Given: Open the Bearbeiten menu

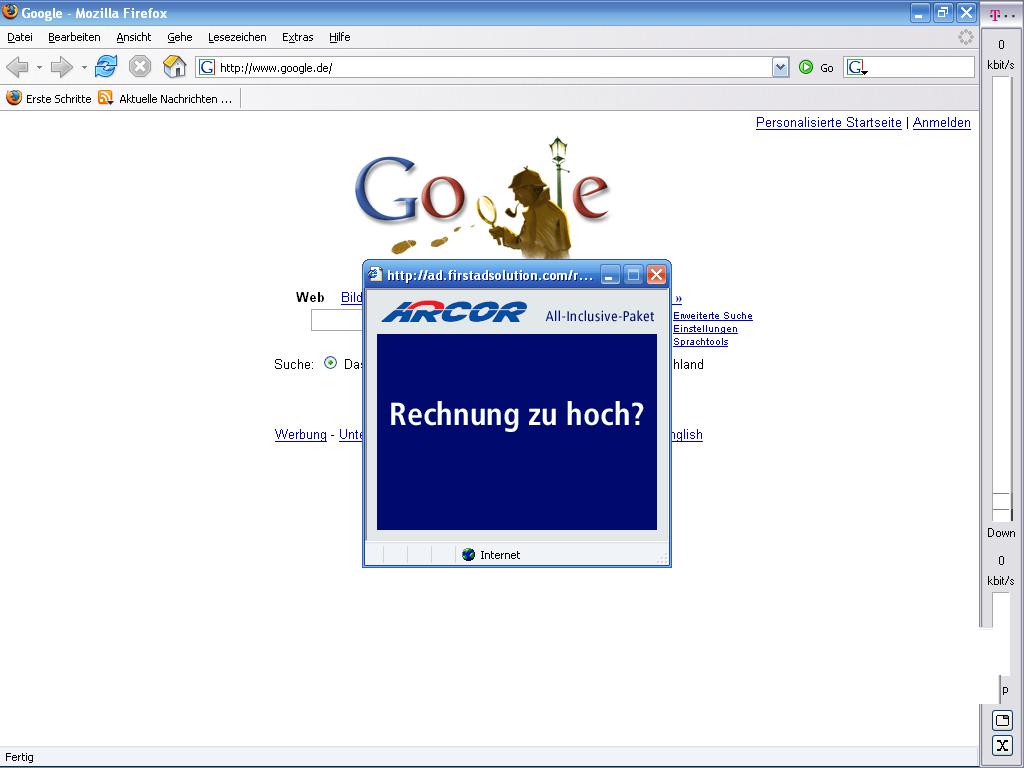Looking at the screenshot, I should 74,37.
